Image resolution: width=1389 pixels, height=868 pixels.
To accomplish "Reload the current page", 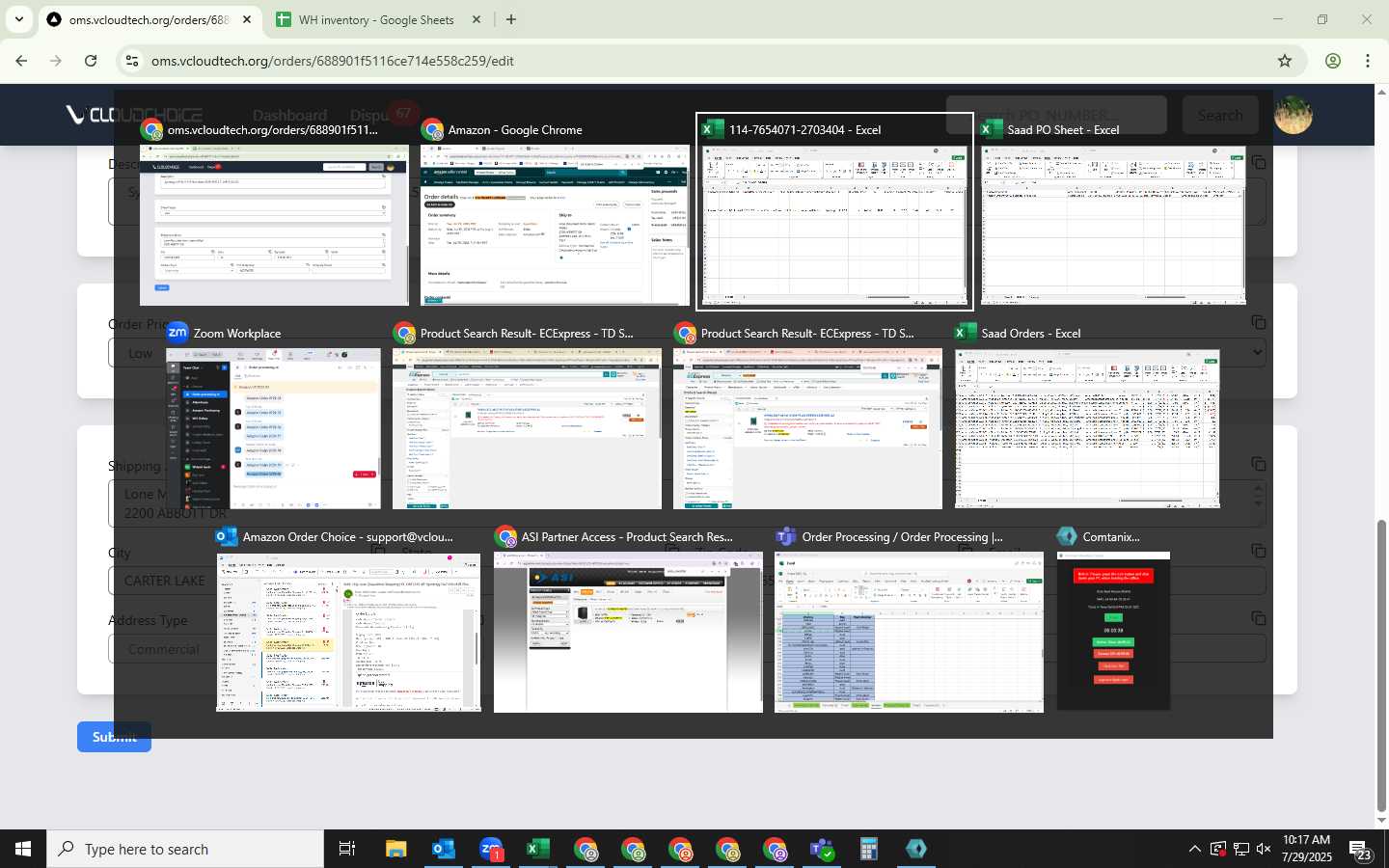I will (x=91, y=61).
